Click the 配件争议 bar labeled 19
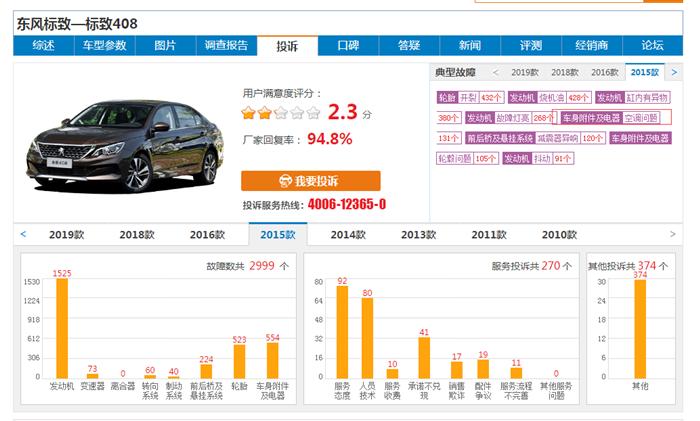The width and height of the screenshot is (700, 421). [483, 369]
